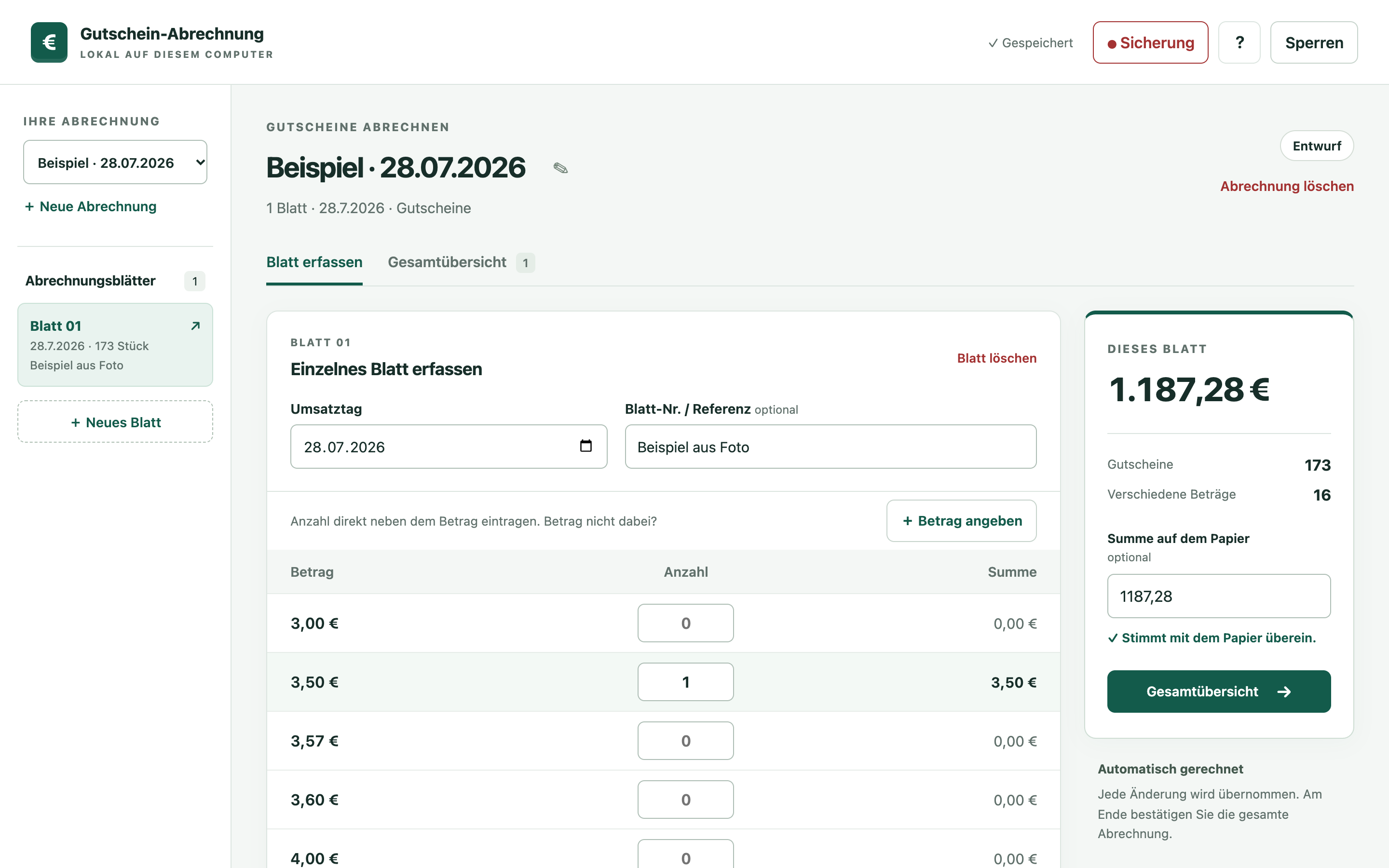
Task: Click 'Stimmt mit dem Papier überein.' message
Action: point(1212,638)
